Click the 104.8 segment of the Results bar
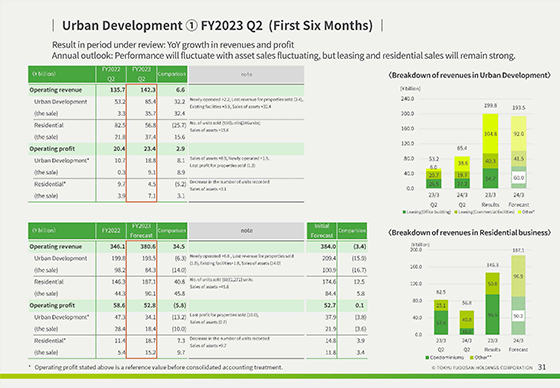This screenshot has width=560, height=388. pos(490,134)
